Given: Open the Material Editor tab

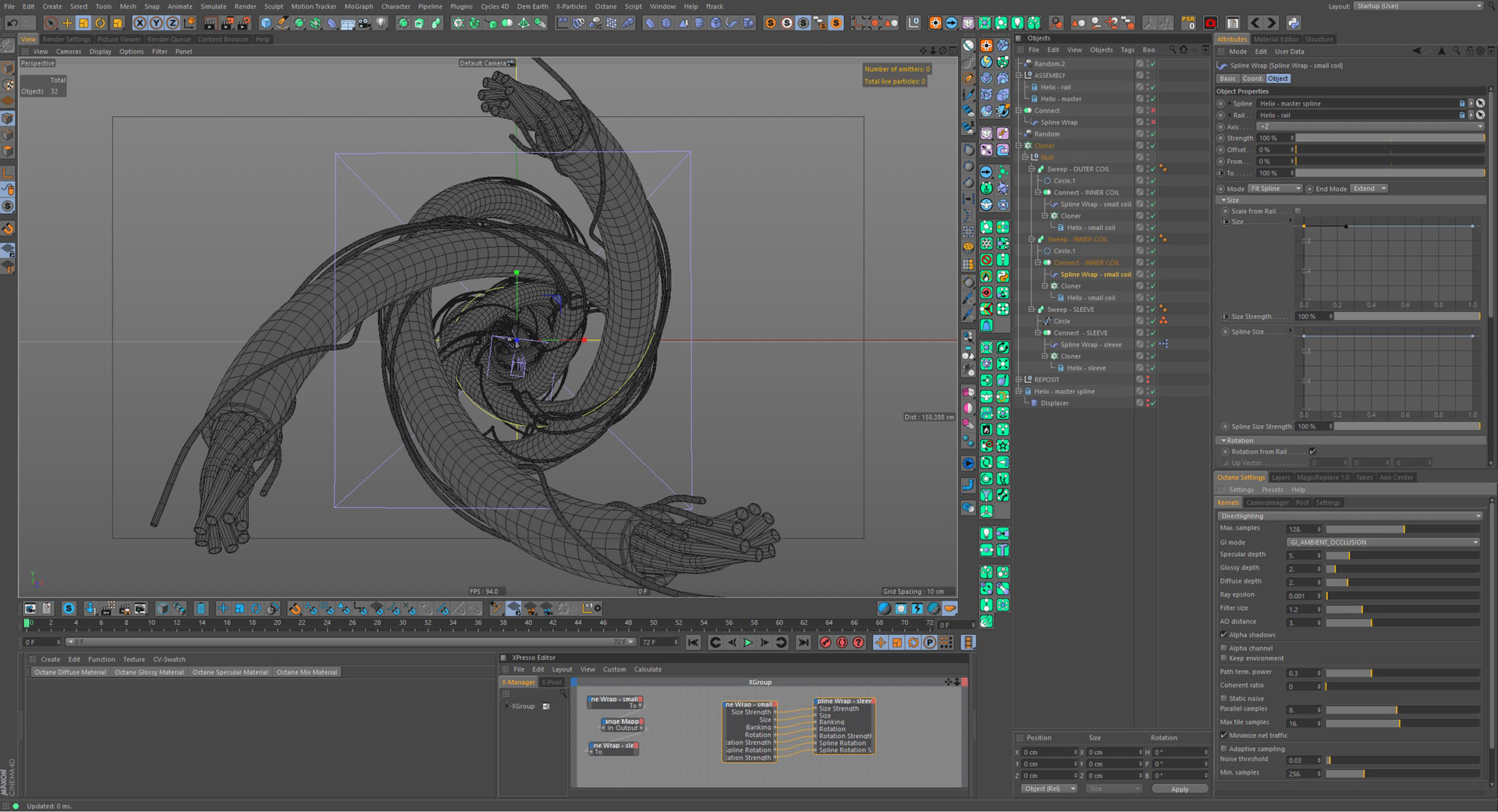Looking at the screenshot, I should pyautogui.click(x=1276, y=39).
